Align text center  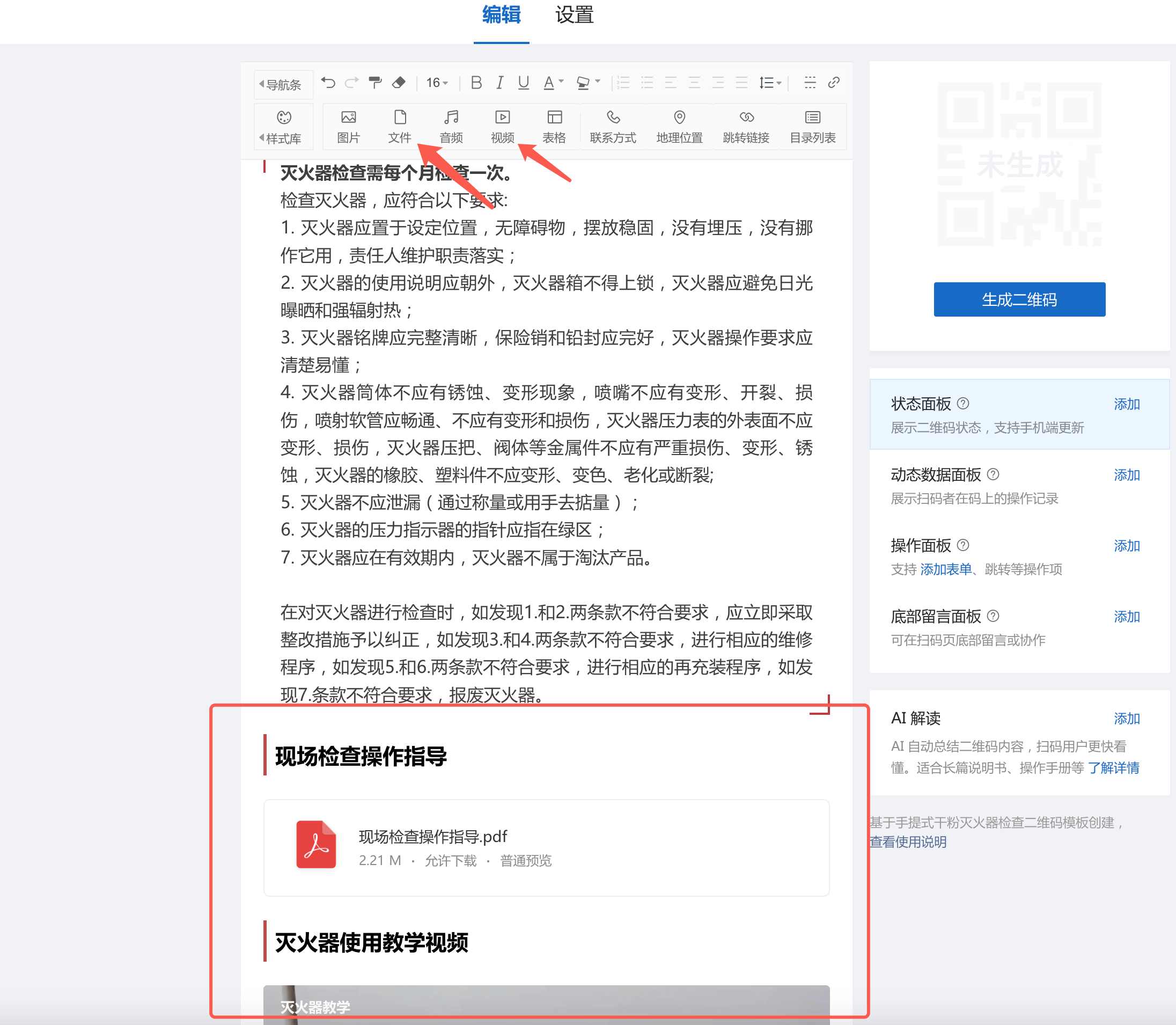click(x=694, y=83)
